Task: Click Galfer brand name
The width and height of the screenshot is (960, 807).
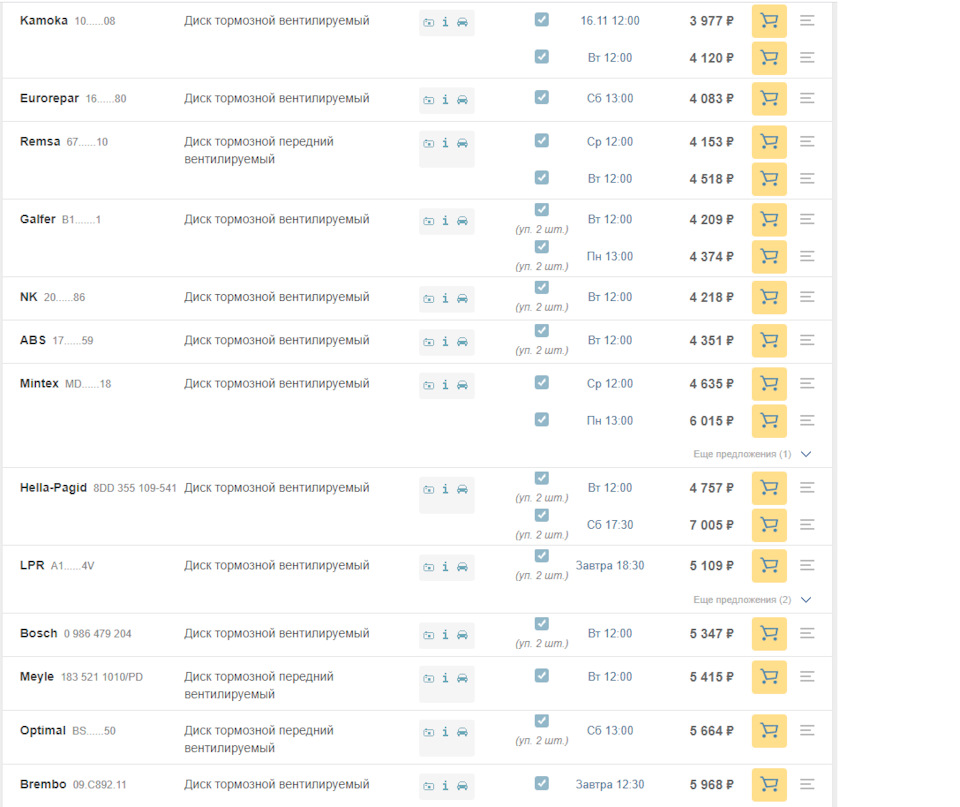Action: (37, 219)
